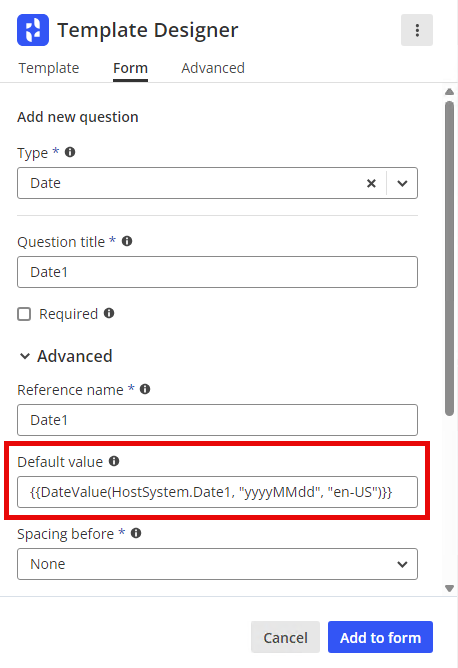
Task: Click the Add new question heading
Action: 78,117
